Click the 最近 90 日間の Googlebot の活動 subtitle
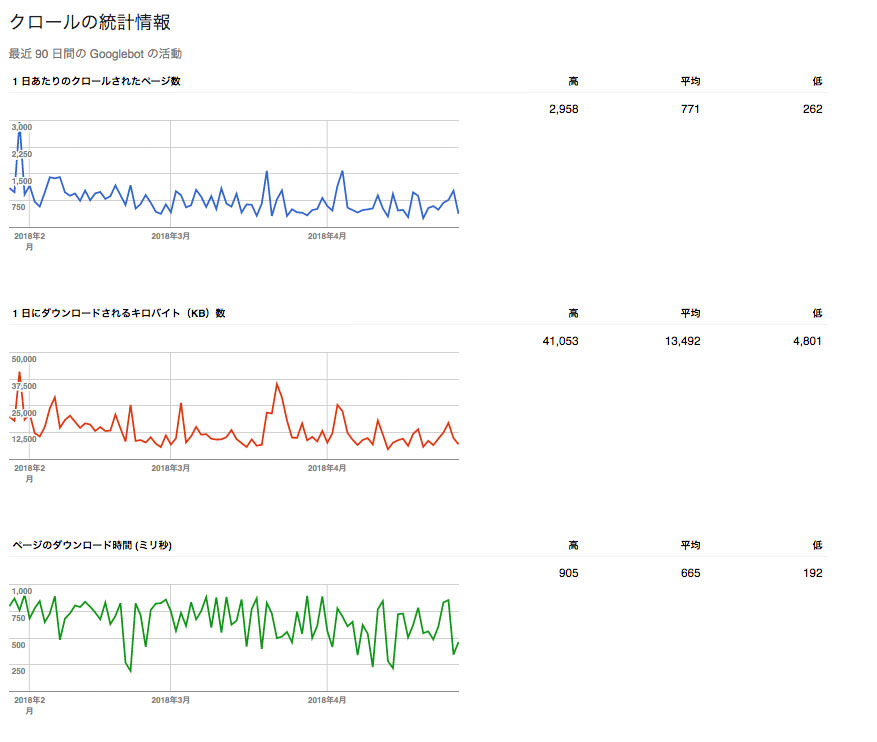The image size is (877, 742). 95,54
